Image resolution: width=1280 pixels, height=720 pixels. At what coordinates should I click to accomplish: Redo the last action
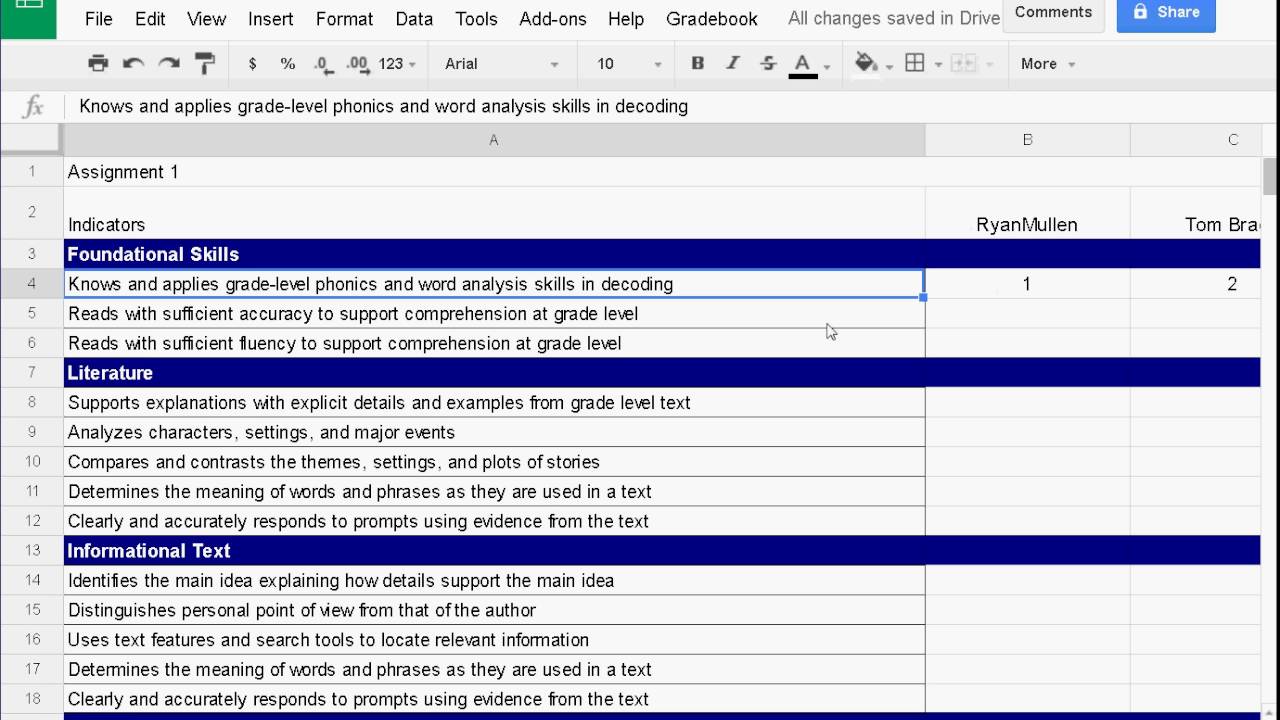point(169,63)
